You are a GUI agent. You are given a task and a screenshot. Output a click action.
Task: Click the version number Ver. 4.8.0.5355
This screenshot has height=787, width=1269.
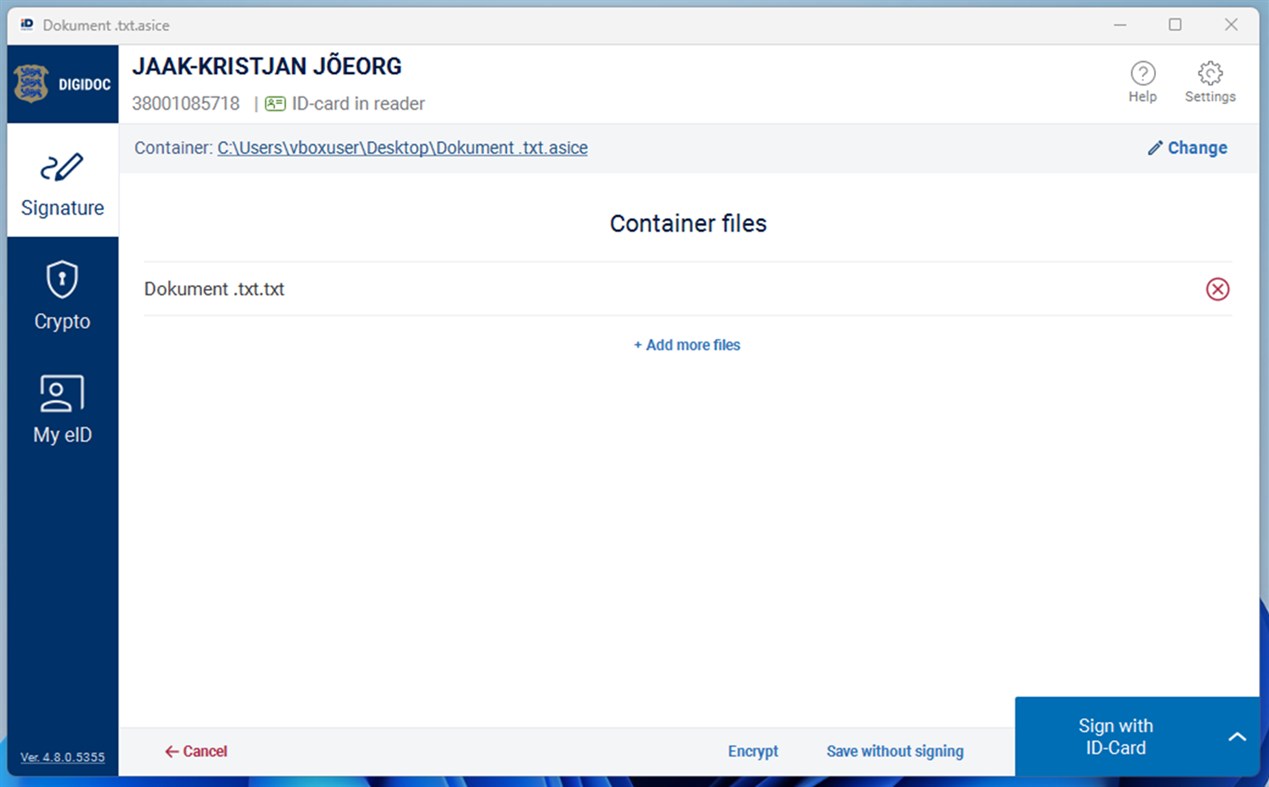(62, 757)
